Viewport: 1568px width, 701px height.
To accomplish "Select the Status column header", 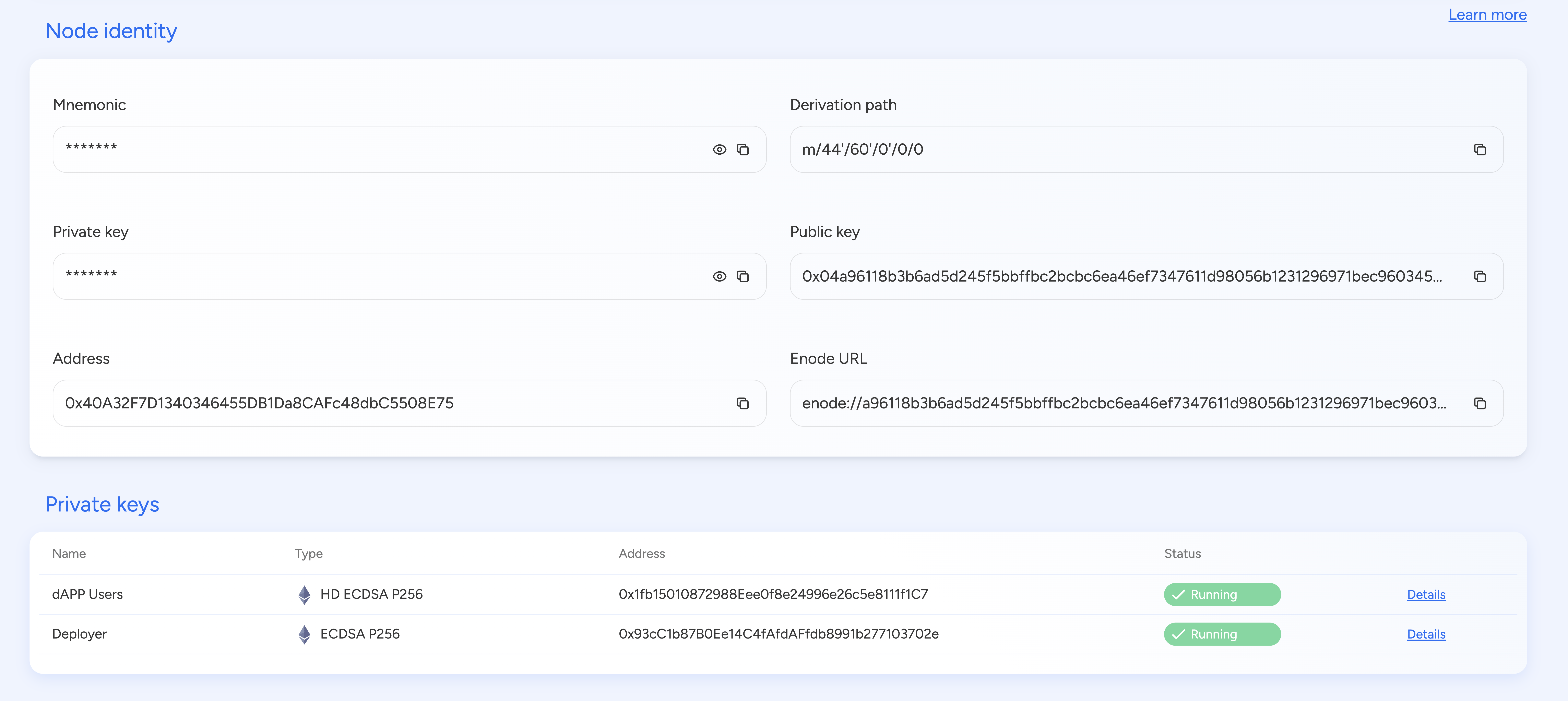I will tap(1182, 554).
